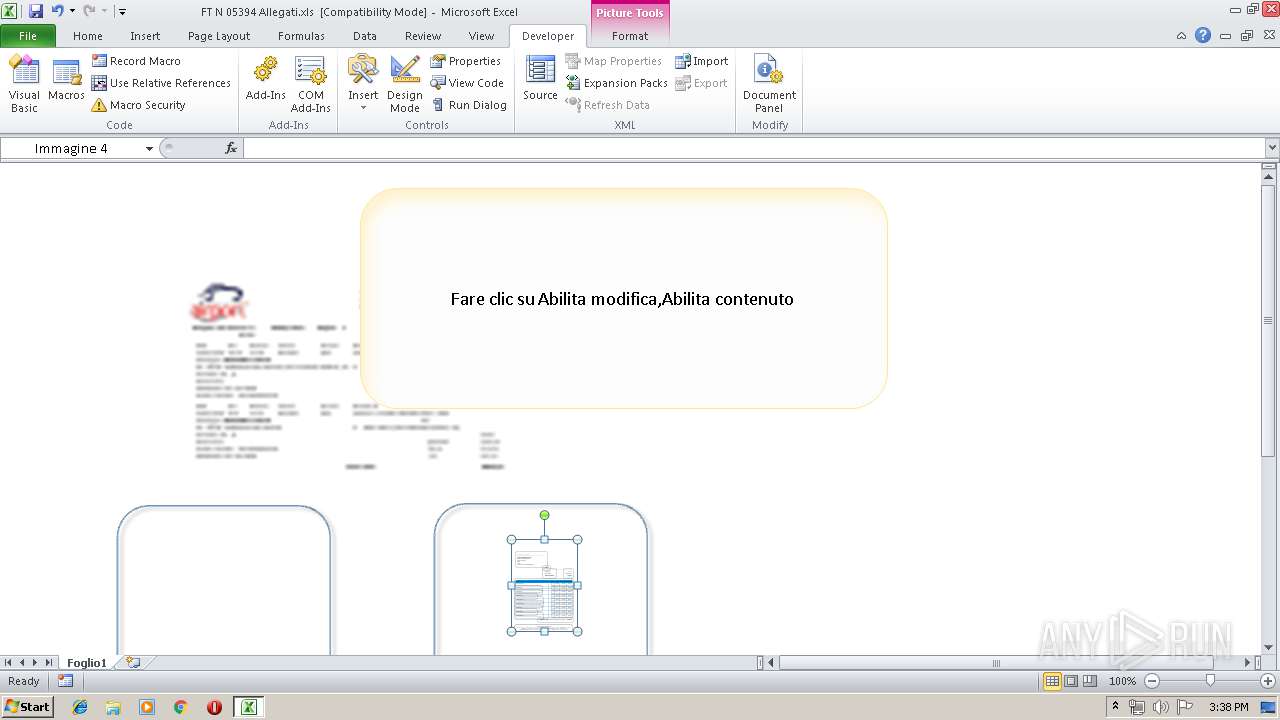This screenshot has width=1280, height=720.
Task: Click Run Dialog
Action: [469, 105]
